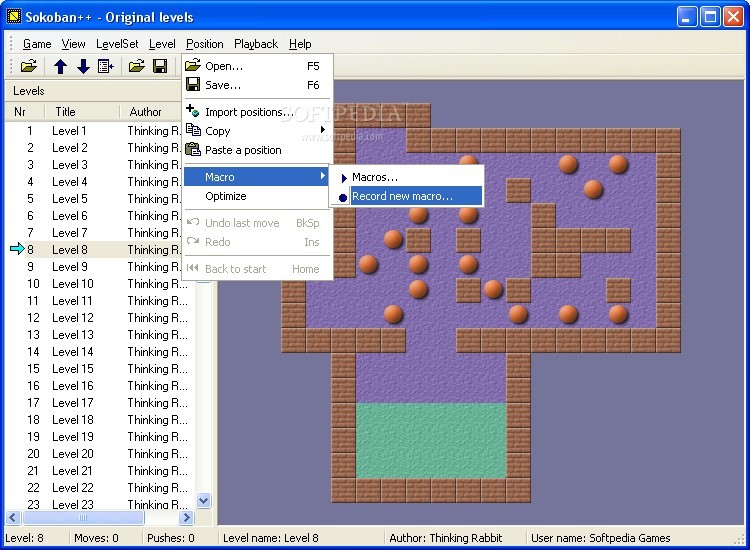Select Level 2 in the list

click(94, 148)
